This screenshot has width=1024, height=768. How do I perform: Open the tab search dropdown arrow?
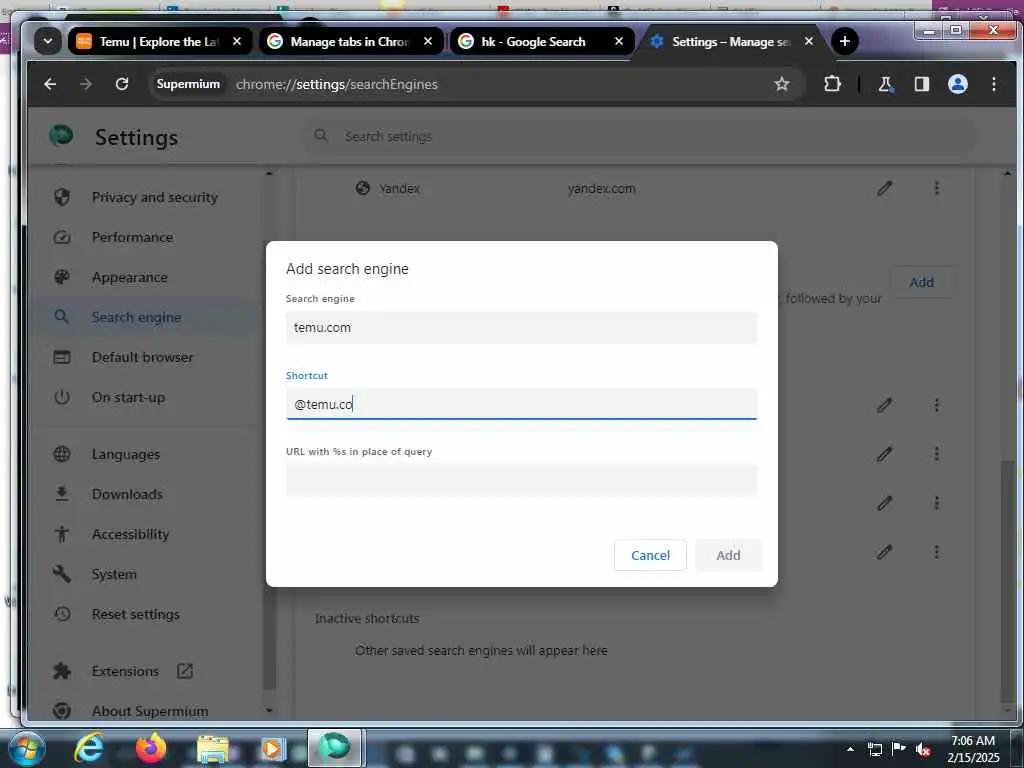click(x=48, y=41)
